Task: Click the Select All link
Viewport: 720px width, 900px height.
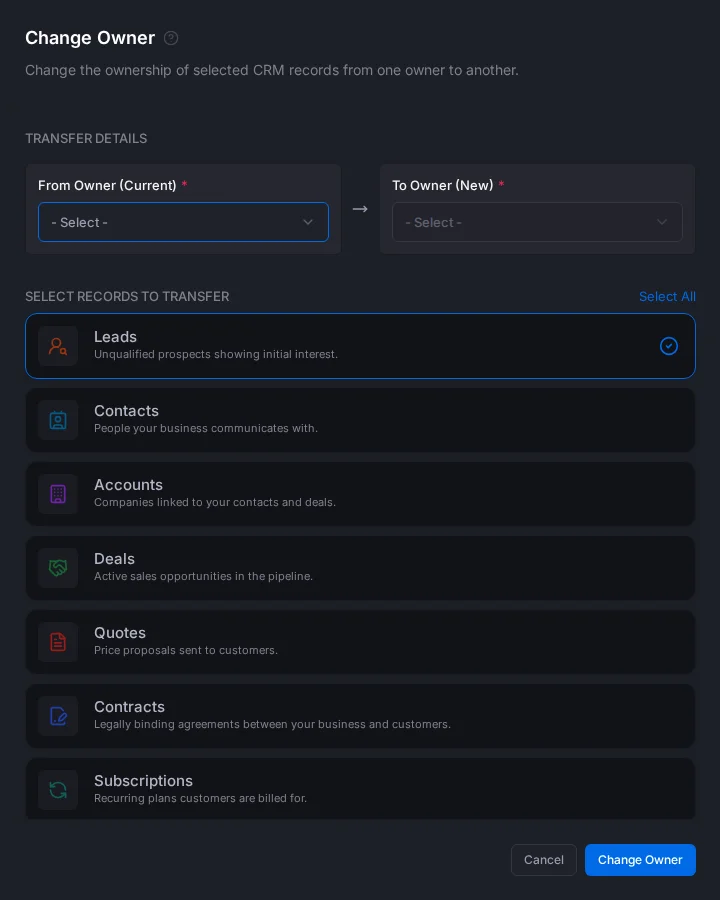Action: click(x=667, y=297)
